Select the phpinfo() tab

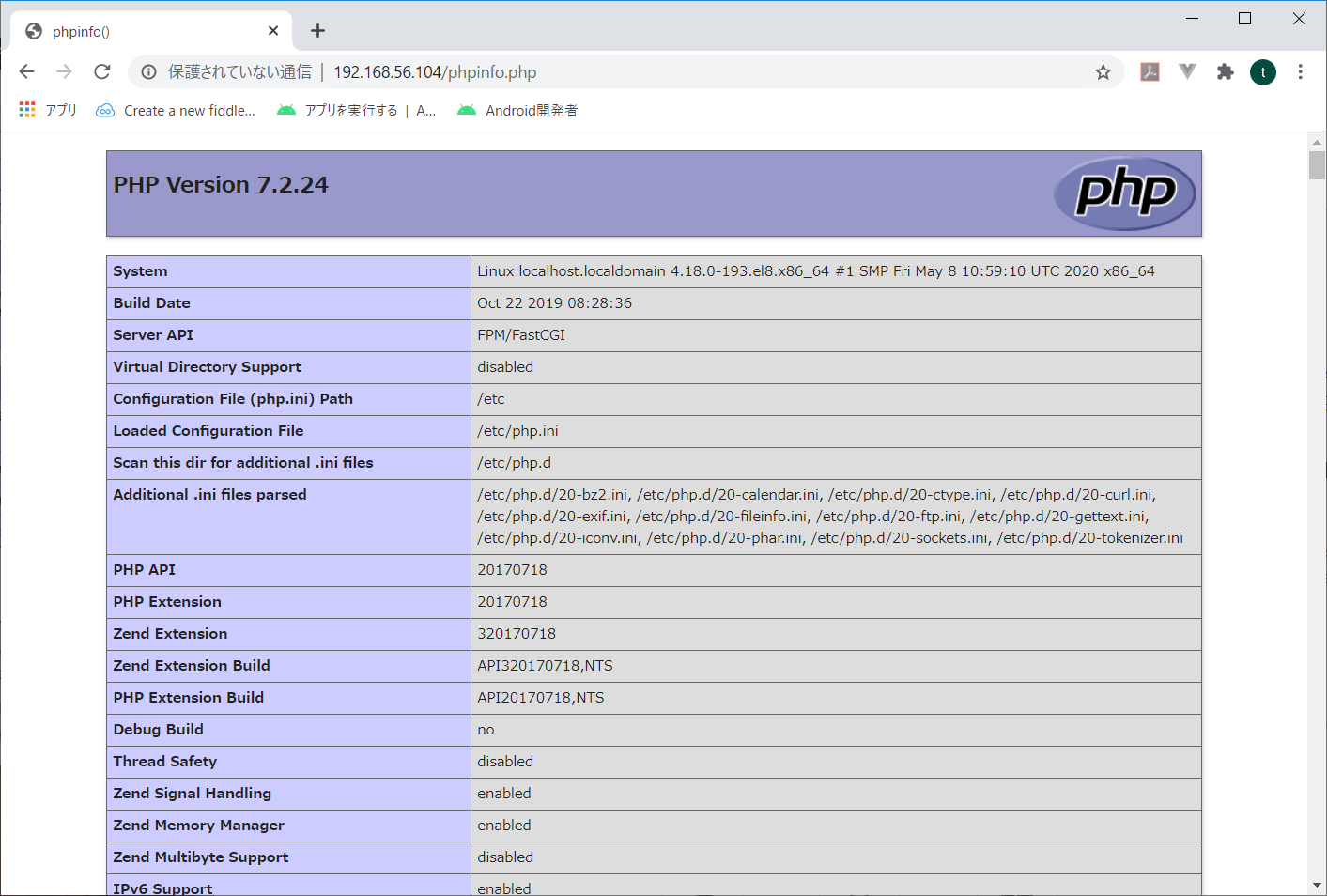point(150,31)
